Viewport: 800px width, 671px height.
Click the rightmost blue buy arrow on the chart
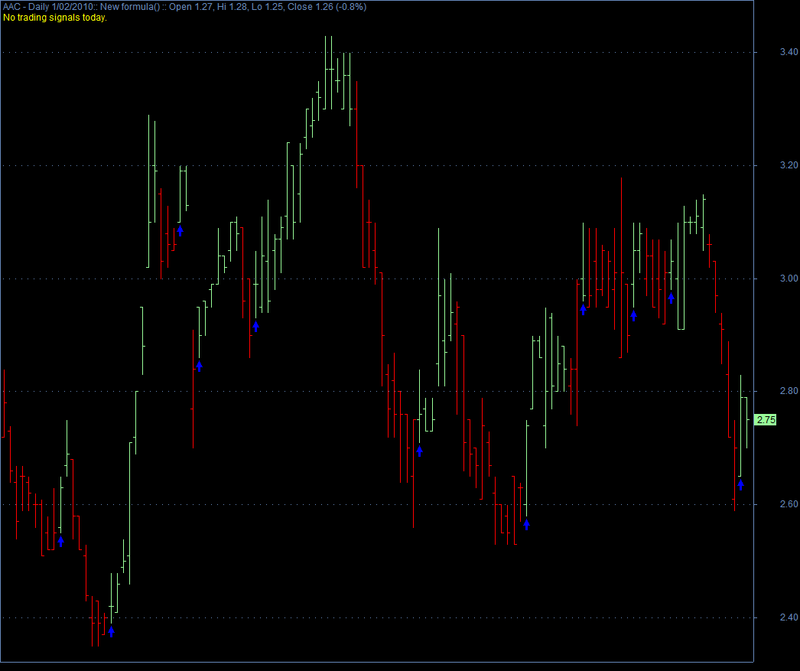(x=740, y=485)
